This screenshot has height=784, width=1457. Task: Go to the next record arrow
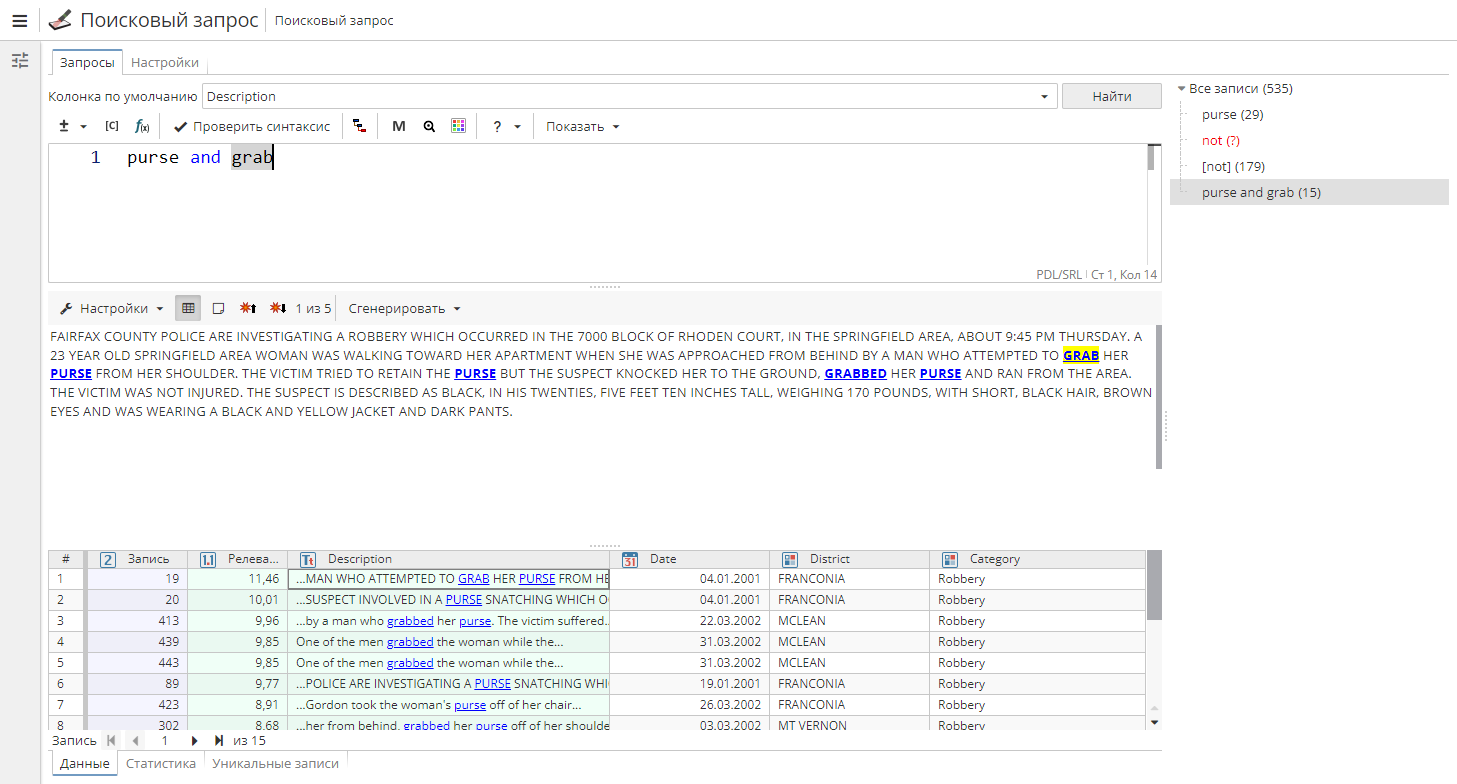tap(195, 741)
